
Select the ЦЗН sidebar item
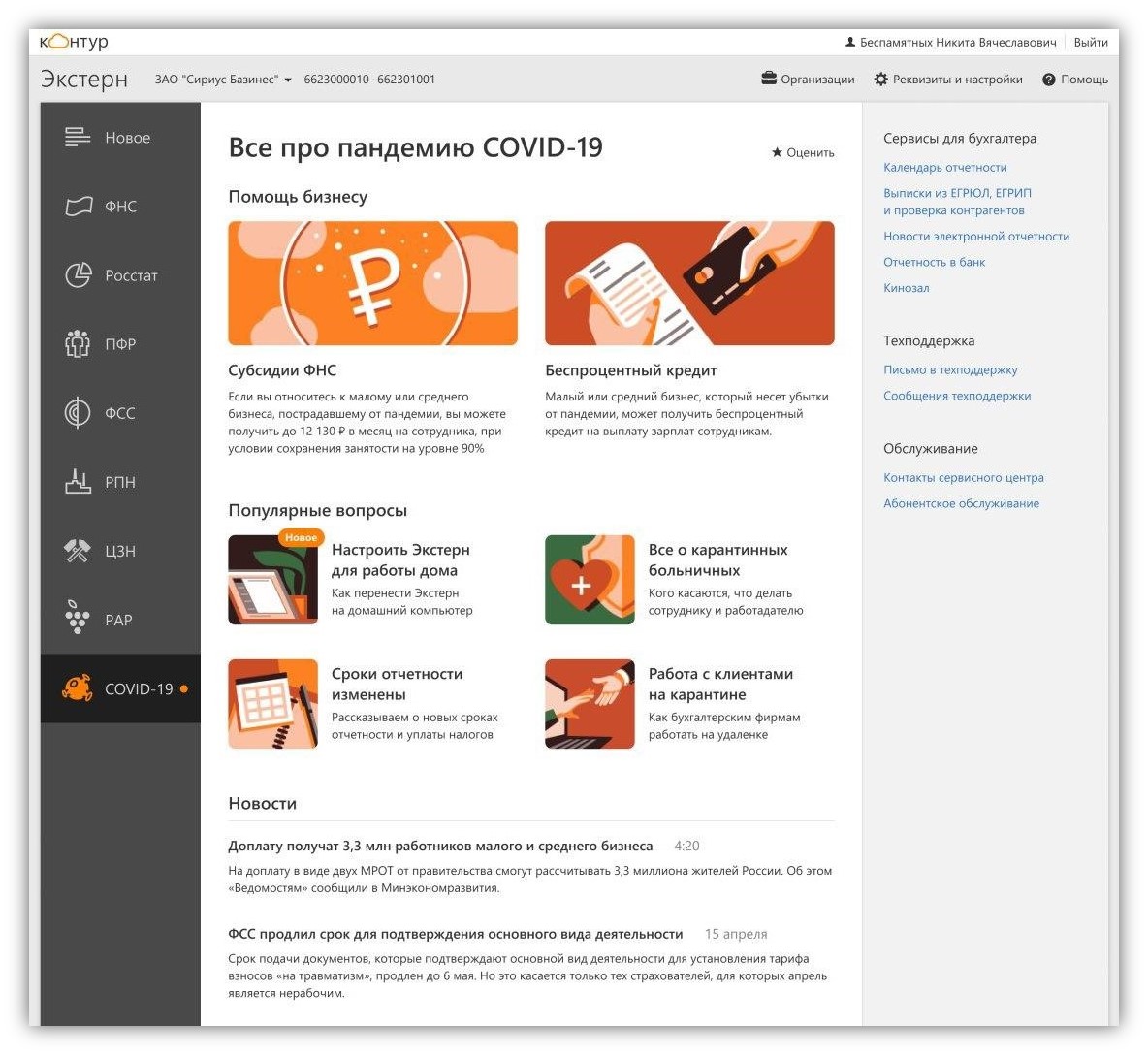point(120,550)
